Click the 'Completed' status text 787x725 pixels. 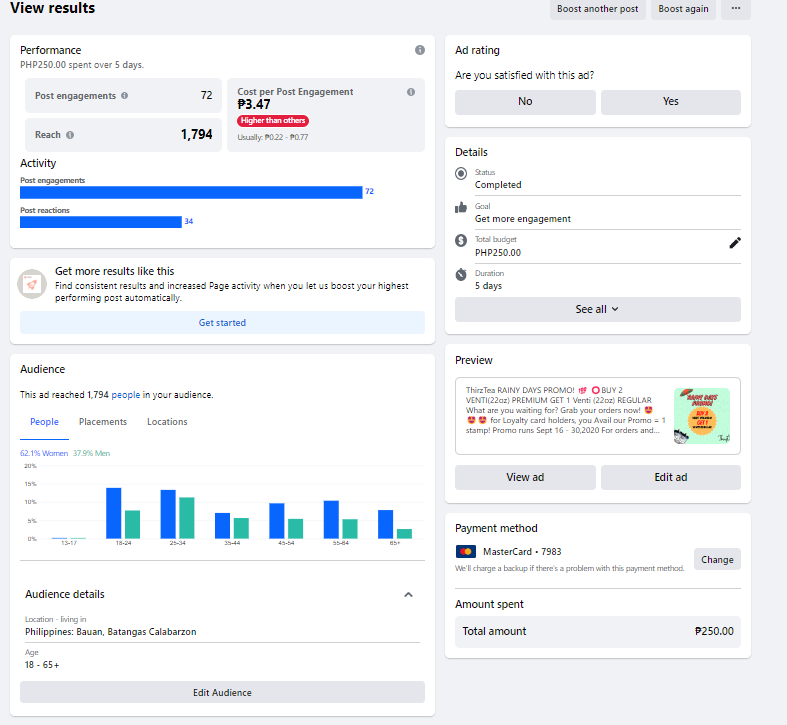498,185
